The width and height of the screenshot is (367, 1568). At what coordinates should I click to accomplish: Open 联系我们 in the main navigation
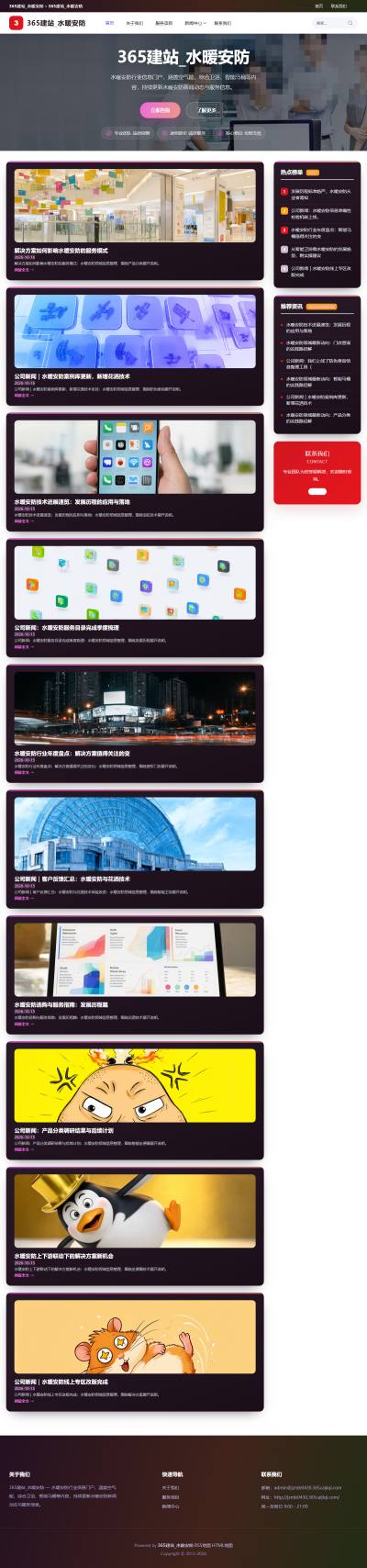(x=223, y=22)
